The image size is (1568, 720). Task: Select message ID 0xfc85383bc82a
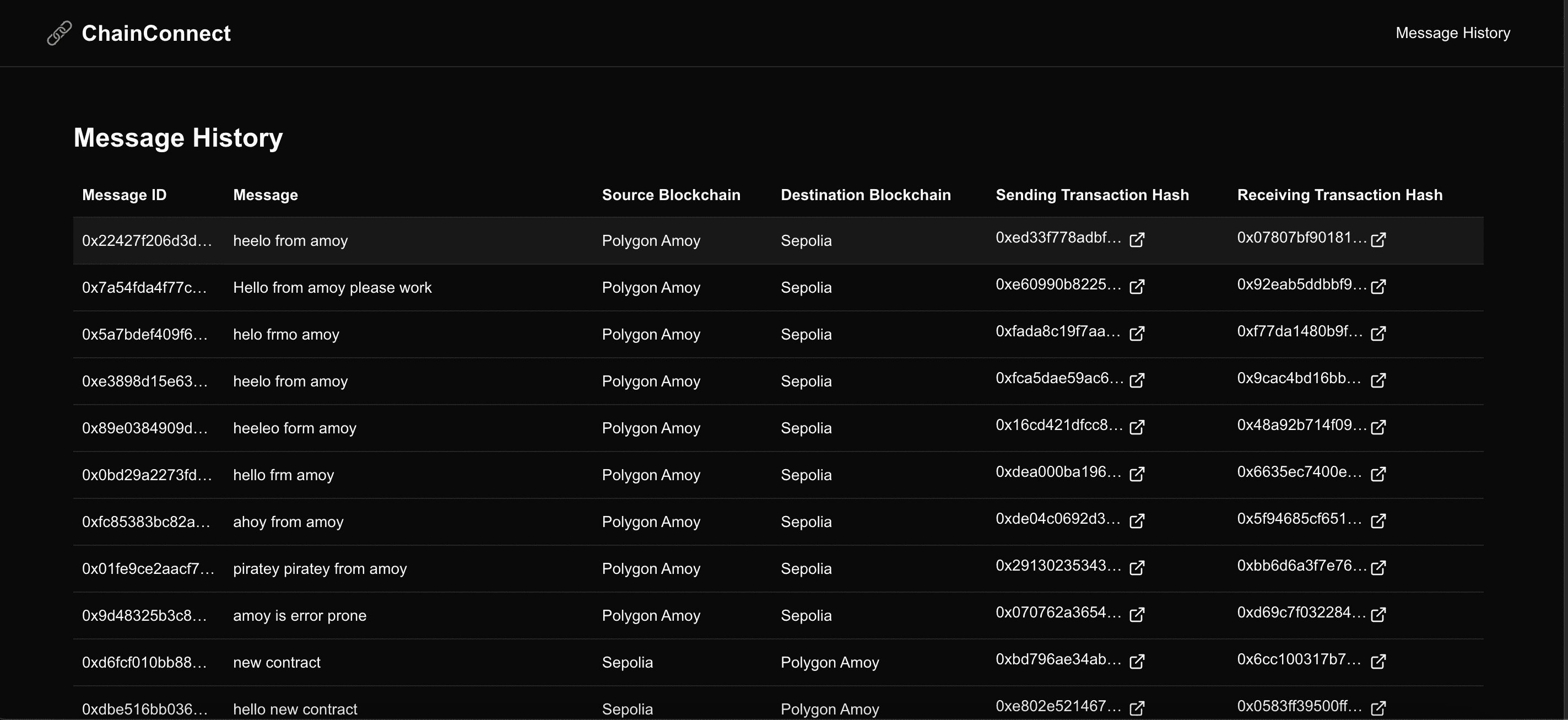[146, 522]
